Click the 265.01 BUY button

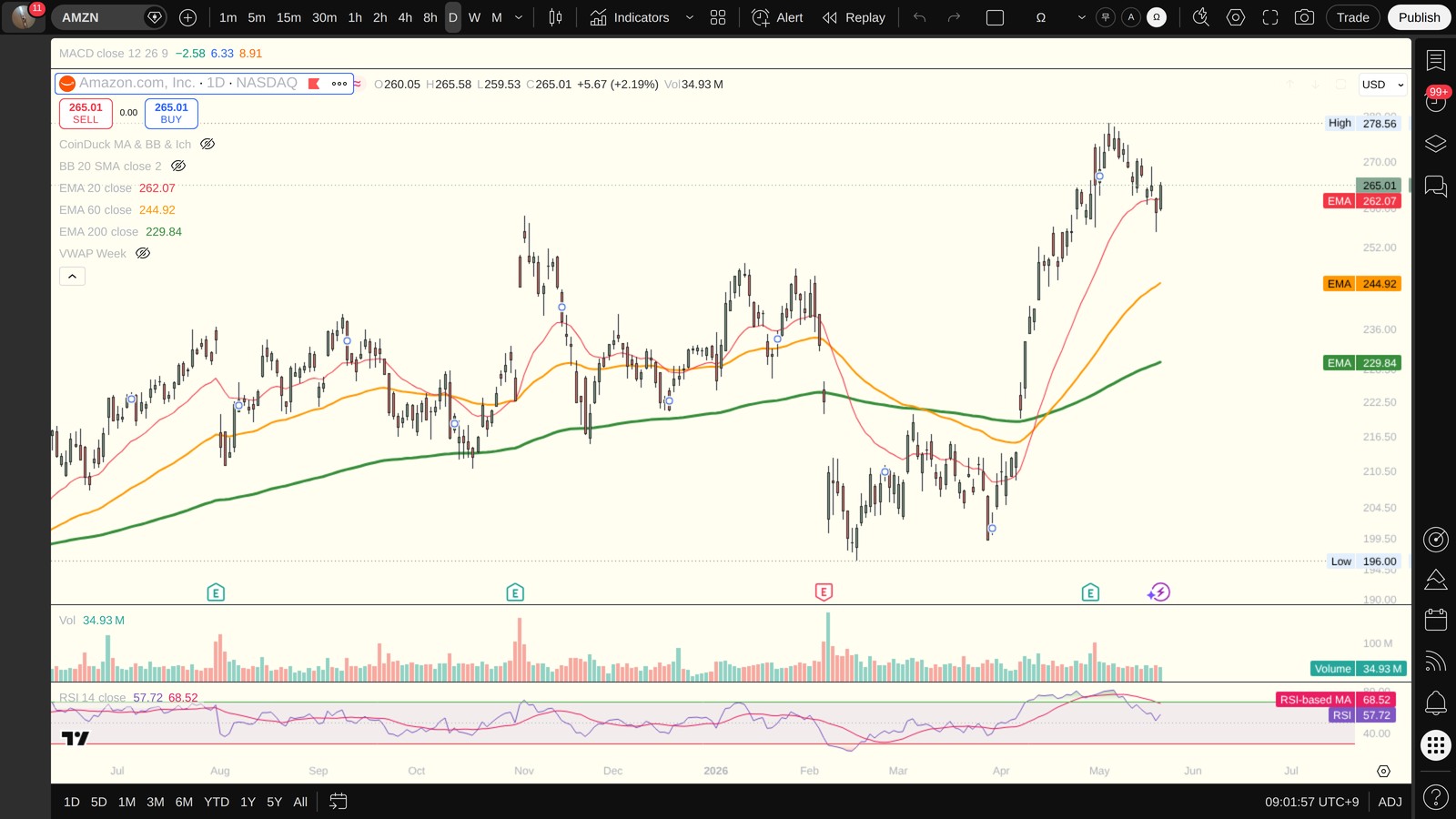pyautogui.click(x=171, y=113)
